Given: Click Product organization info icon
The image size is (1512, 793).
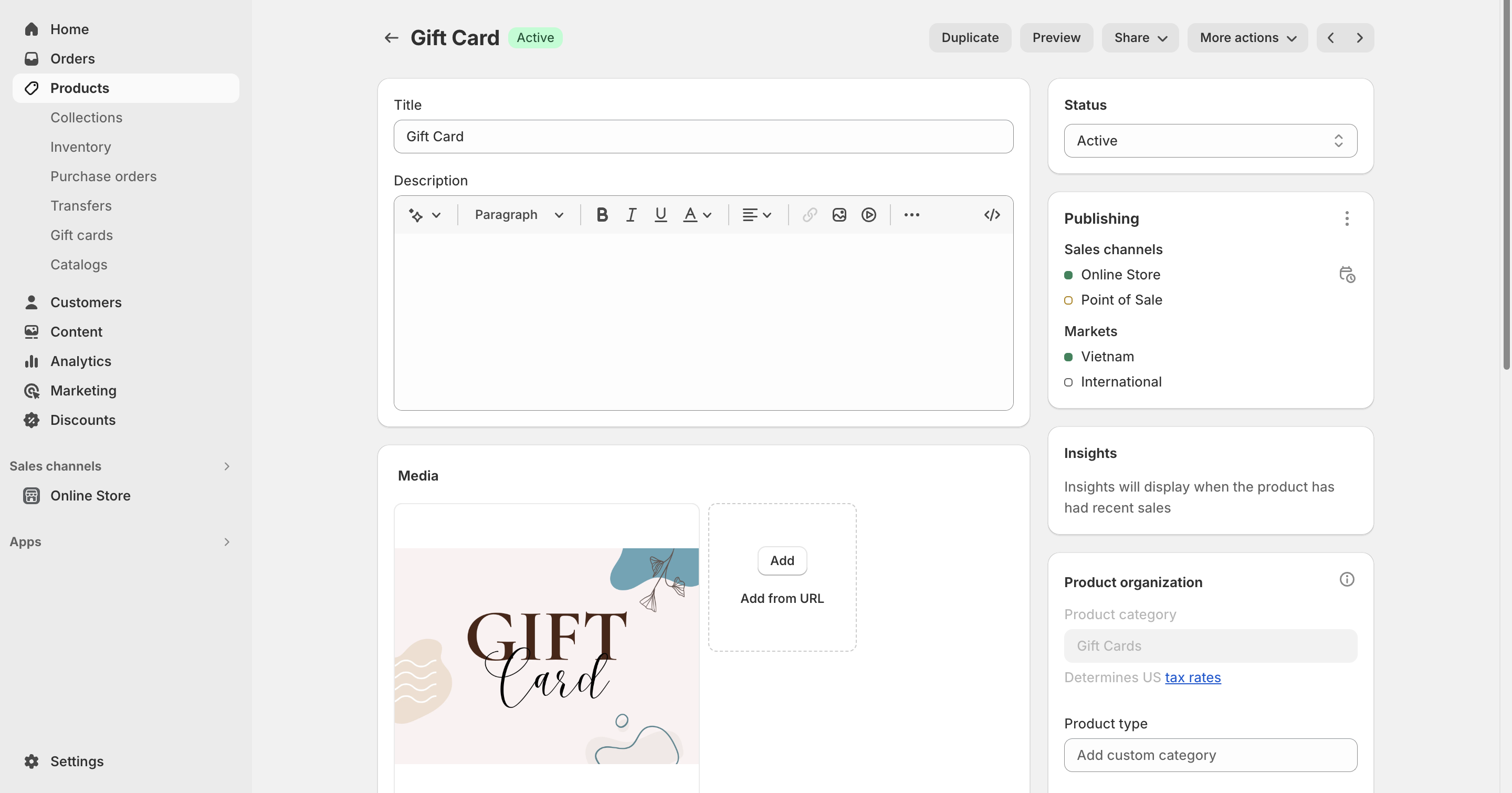Looking at the screenshot, I should click(x=1347, y=580).
